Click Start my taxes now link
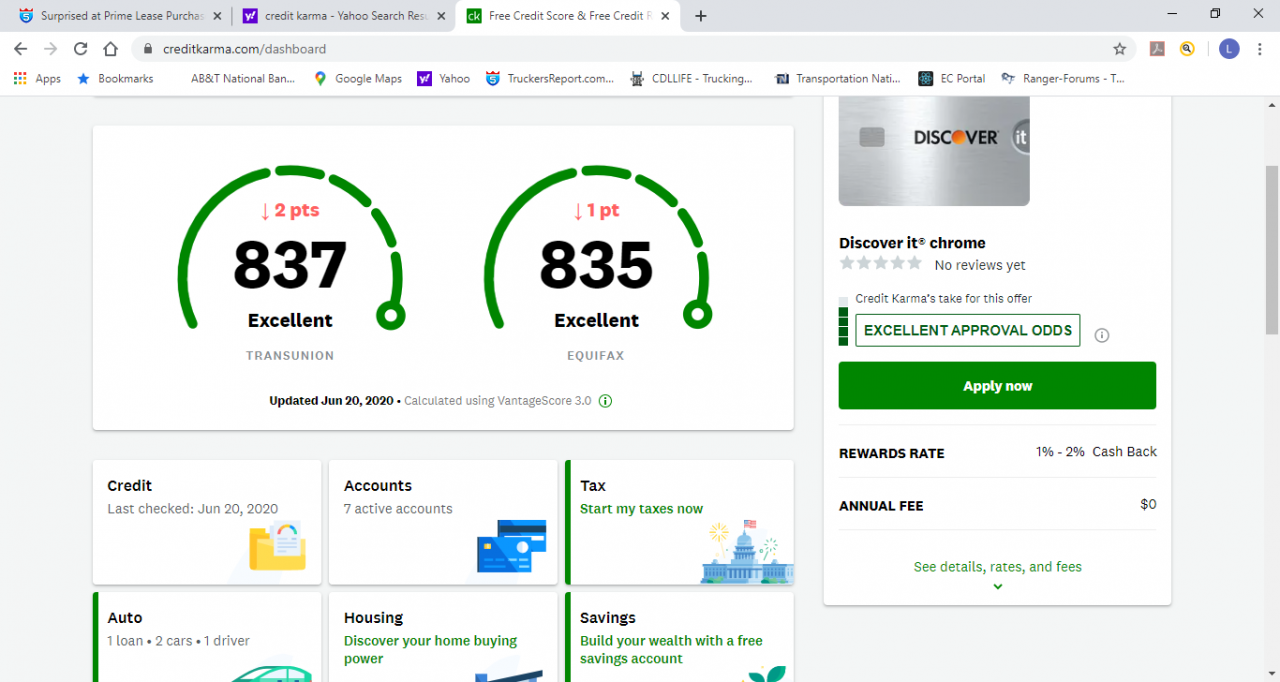 tap(641, 509)
